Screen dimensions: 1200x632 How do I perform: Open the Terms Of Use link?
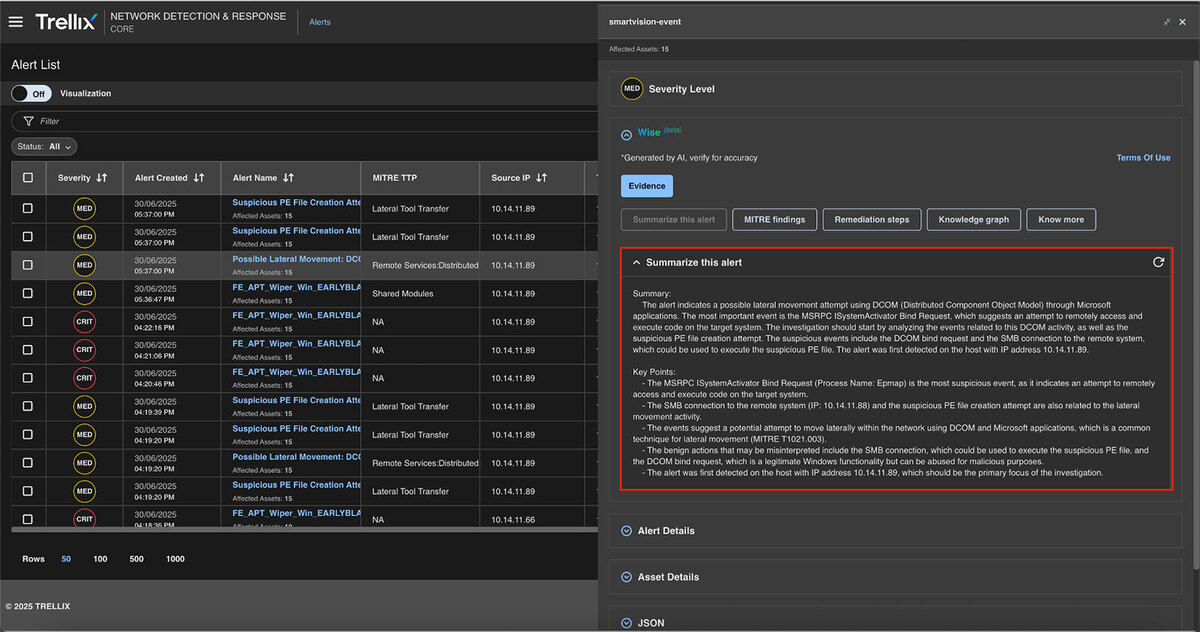(x=1143, y=158)
